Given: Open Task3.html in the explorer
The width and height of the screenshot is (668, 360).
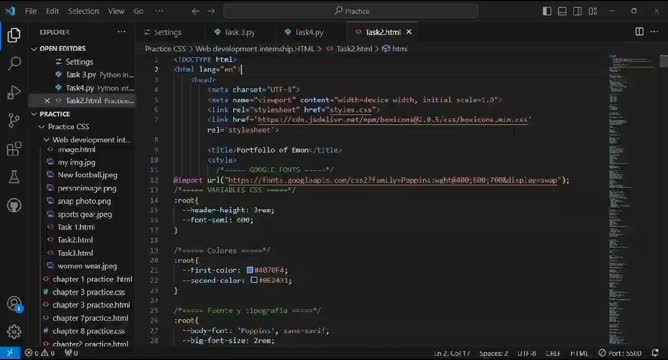Looking at the screenshot, I should tap(75, 253).
